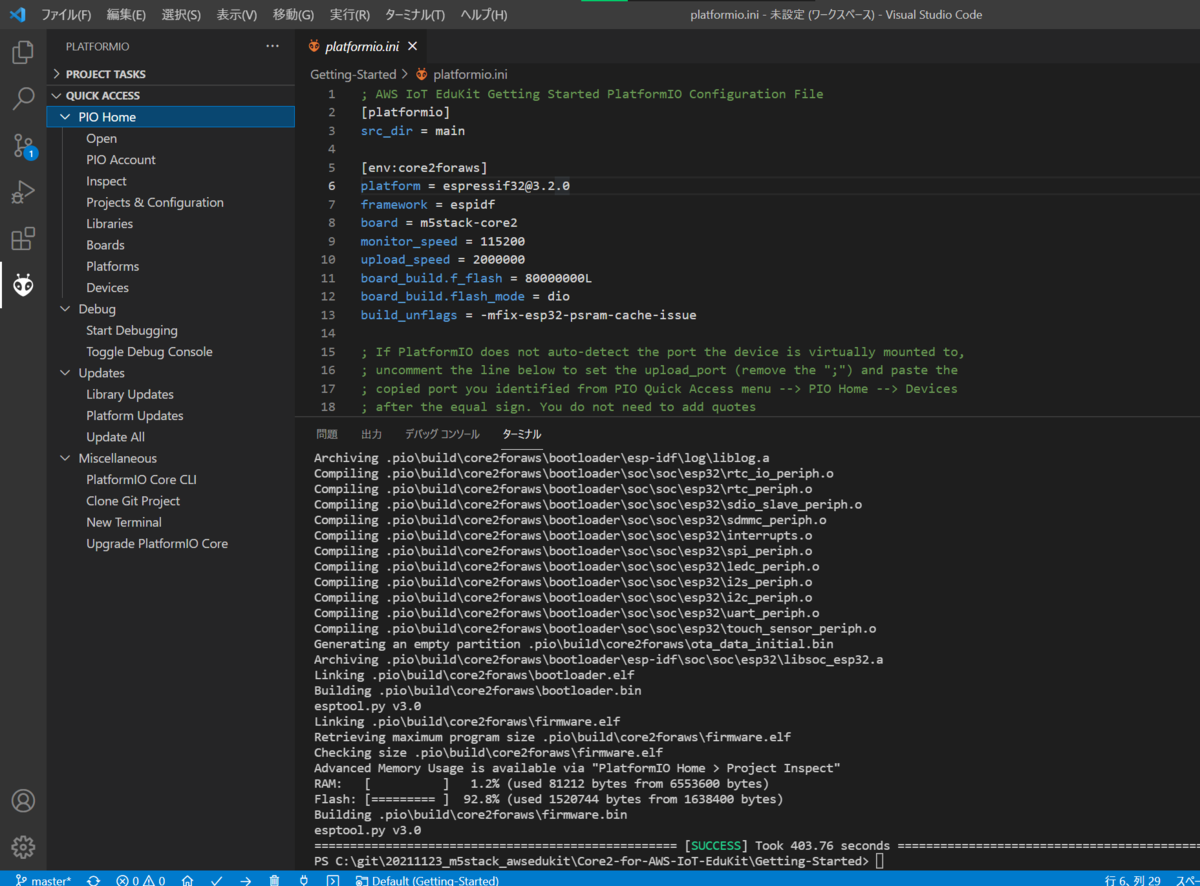Screen dimensions: 1200x886
Task: Click PlatformIO New Terminal icon in status bar
Action: tap(332, 880)
